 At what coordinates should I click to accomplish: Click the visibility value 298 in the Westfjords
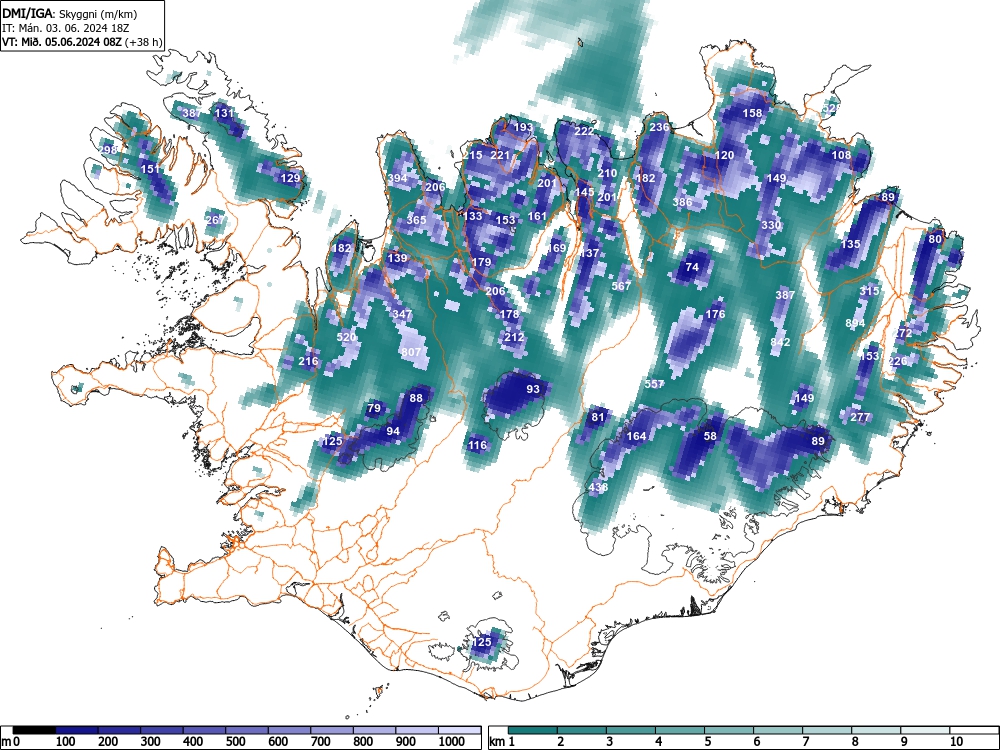(108, 150)
